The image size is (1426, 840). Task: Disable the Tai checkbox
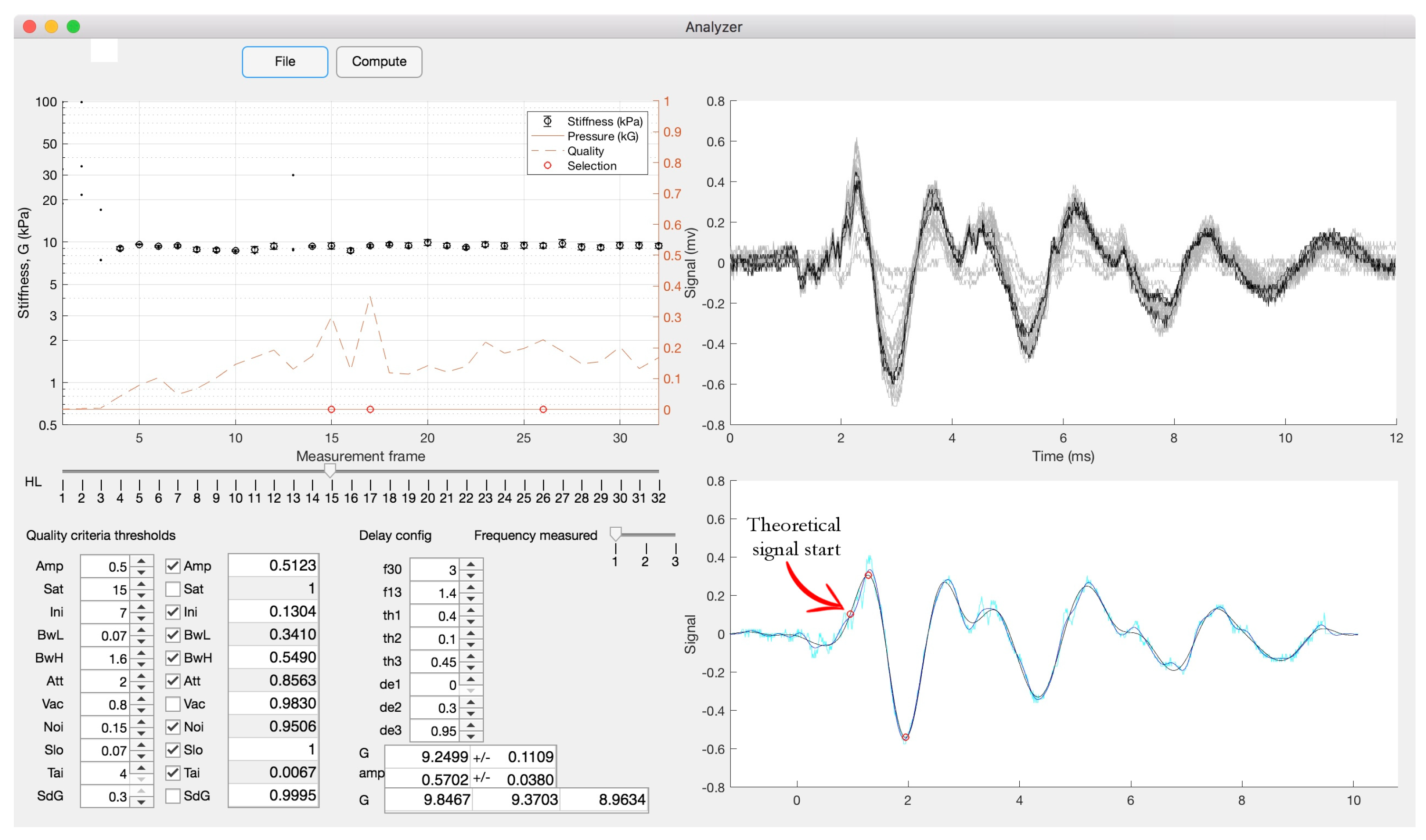coord(173,772)
